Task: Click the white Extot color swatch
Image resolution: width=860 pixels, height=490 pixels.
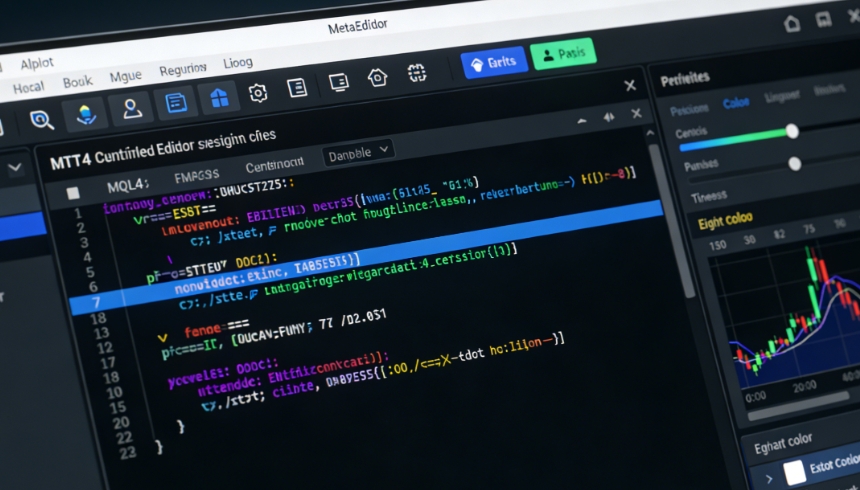Action: (x=794, y=472)
